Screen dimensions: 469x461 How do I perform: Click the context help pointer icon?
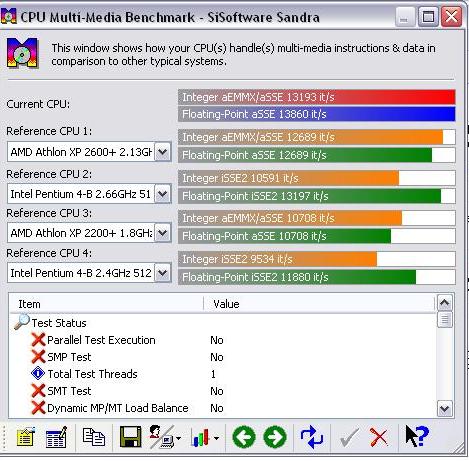[x=417, y=436]
